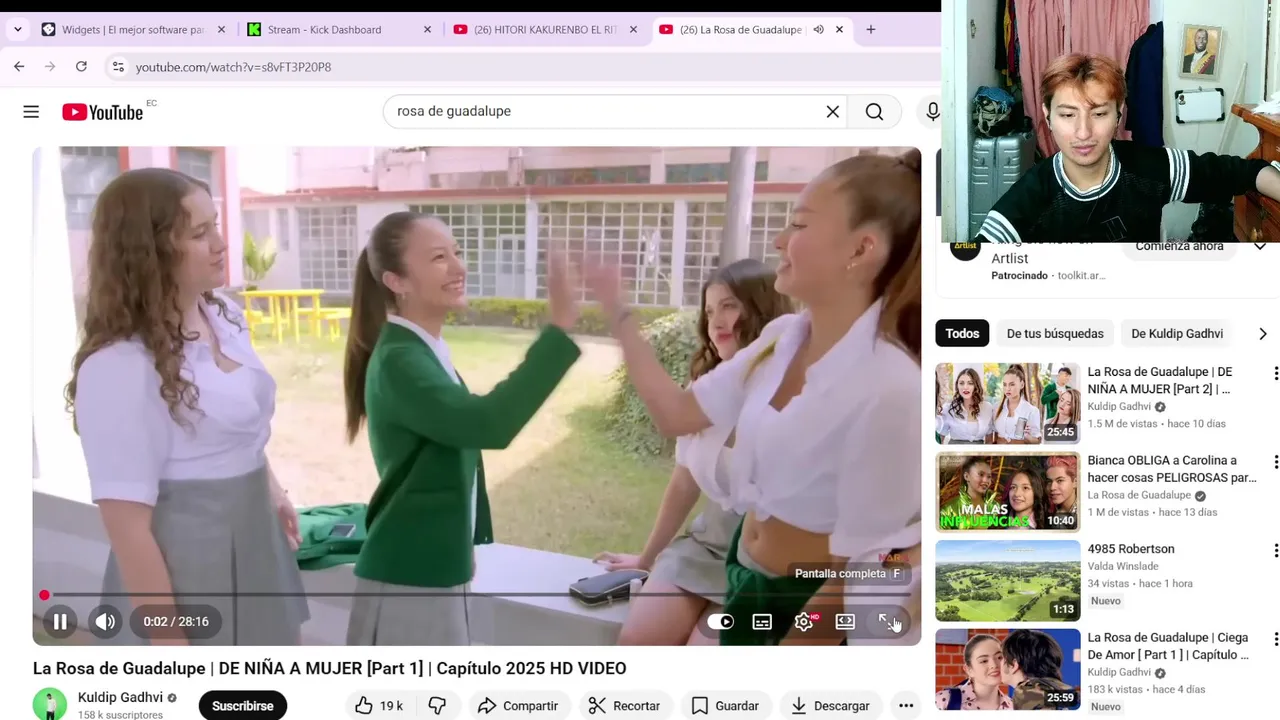The height and width of the screenshot is (720, 1280).
Task: Save video with Guardar
Action: click(726, 706)
